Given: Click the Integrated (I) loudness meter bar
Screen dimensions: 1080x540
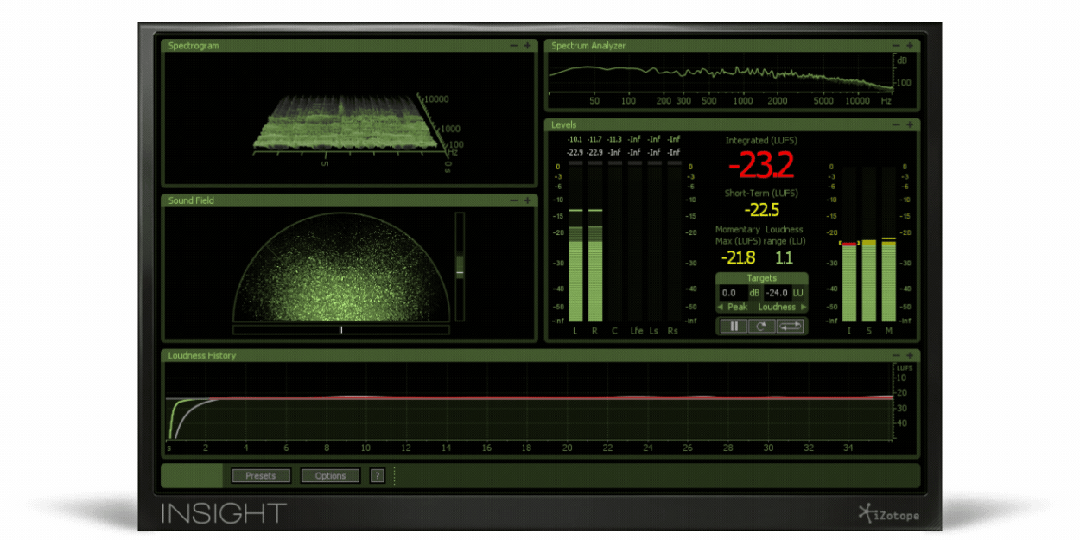Looking at the screenshot, I should (849, 244).
